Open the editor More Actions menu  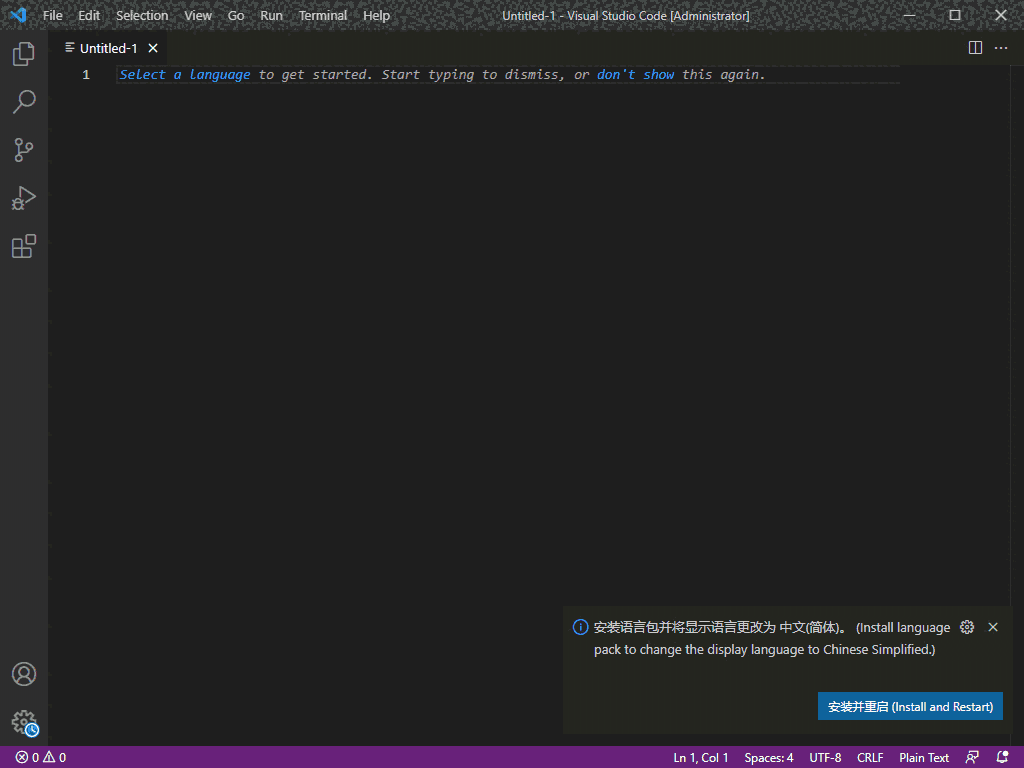coord(1001,47)
